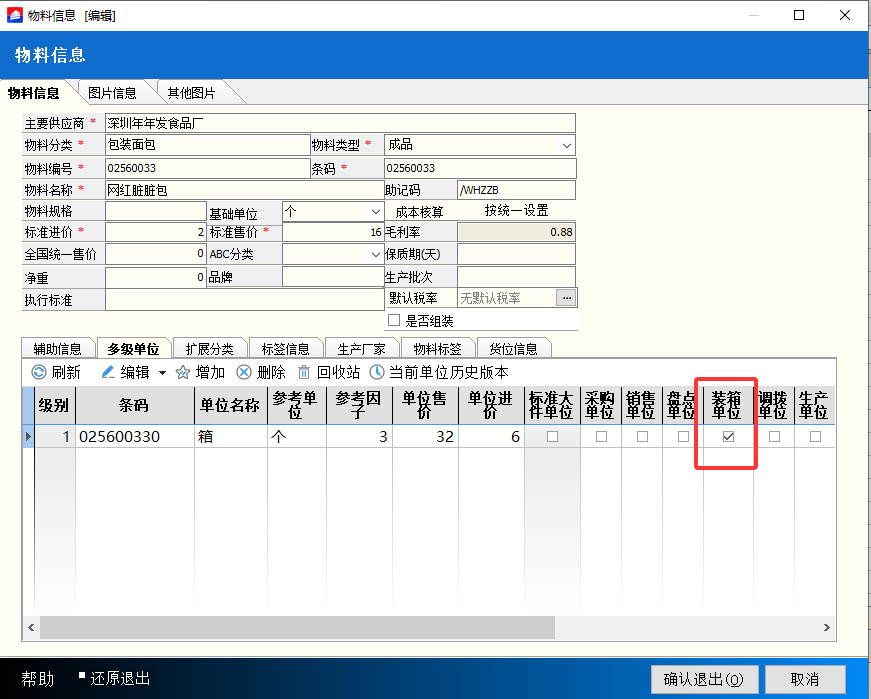The height and width of the screenshot is (699, 871).
Task: Toggle 标准大件单位 checkbox for 箱 row
Action: point(552,437)
